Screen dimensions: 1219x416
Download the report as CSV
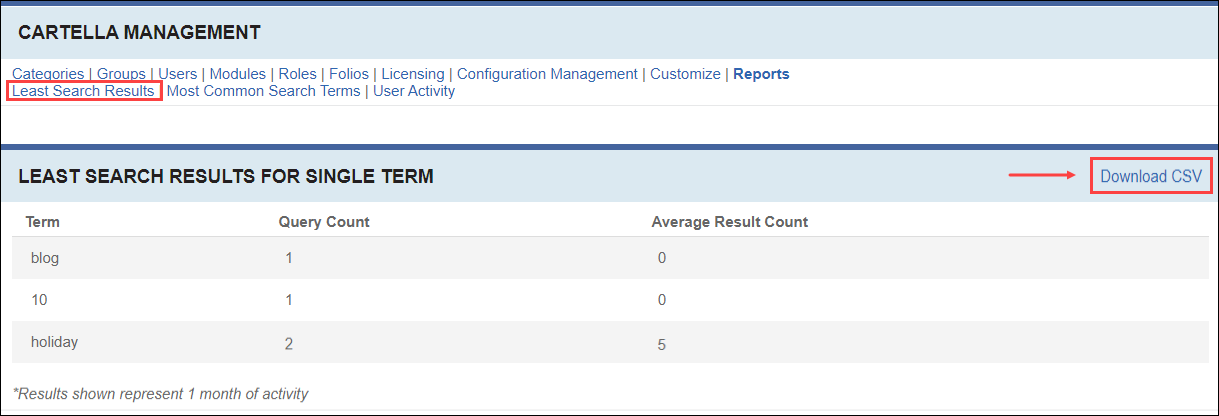pos(1151,176)
